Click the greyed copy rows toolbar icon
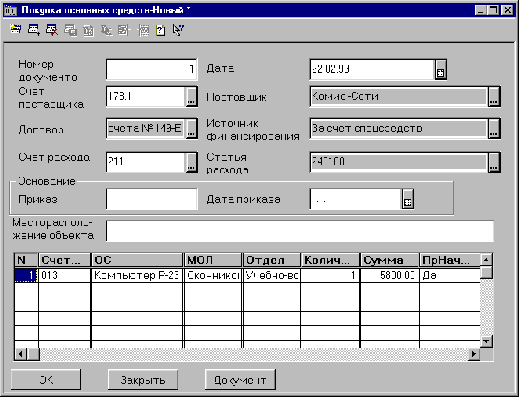 point(70,30)
